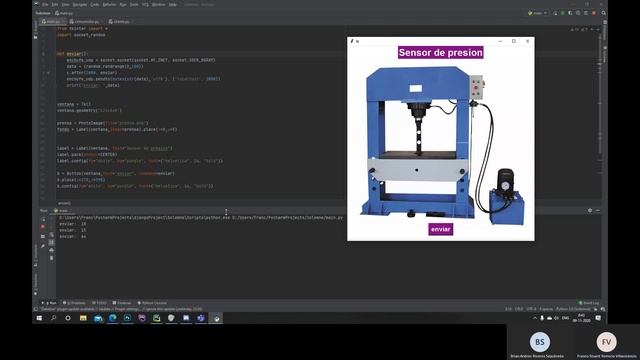Click the Rerun icon in Run panel
Image resolution: width=640 pixels, height=360 pixels.
[x=43, y=219]
